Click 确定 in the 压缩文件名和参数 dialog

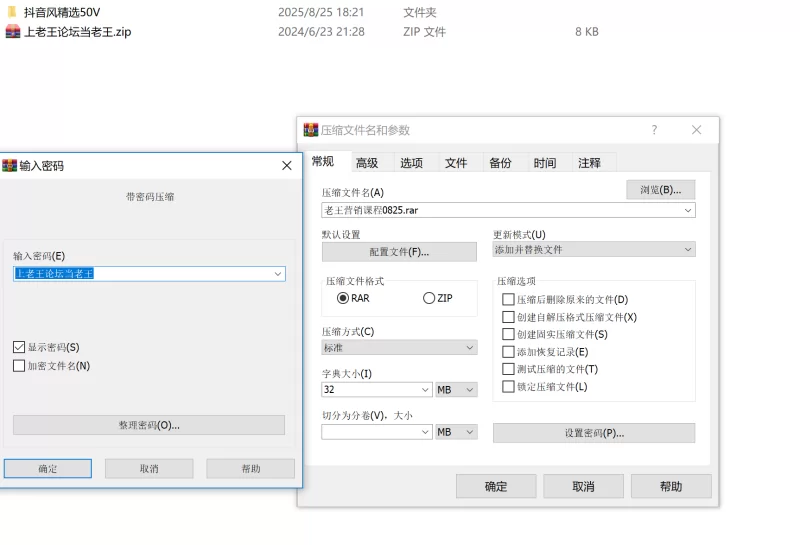coord(496,486)
